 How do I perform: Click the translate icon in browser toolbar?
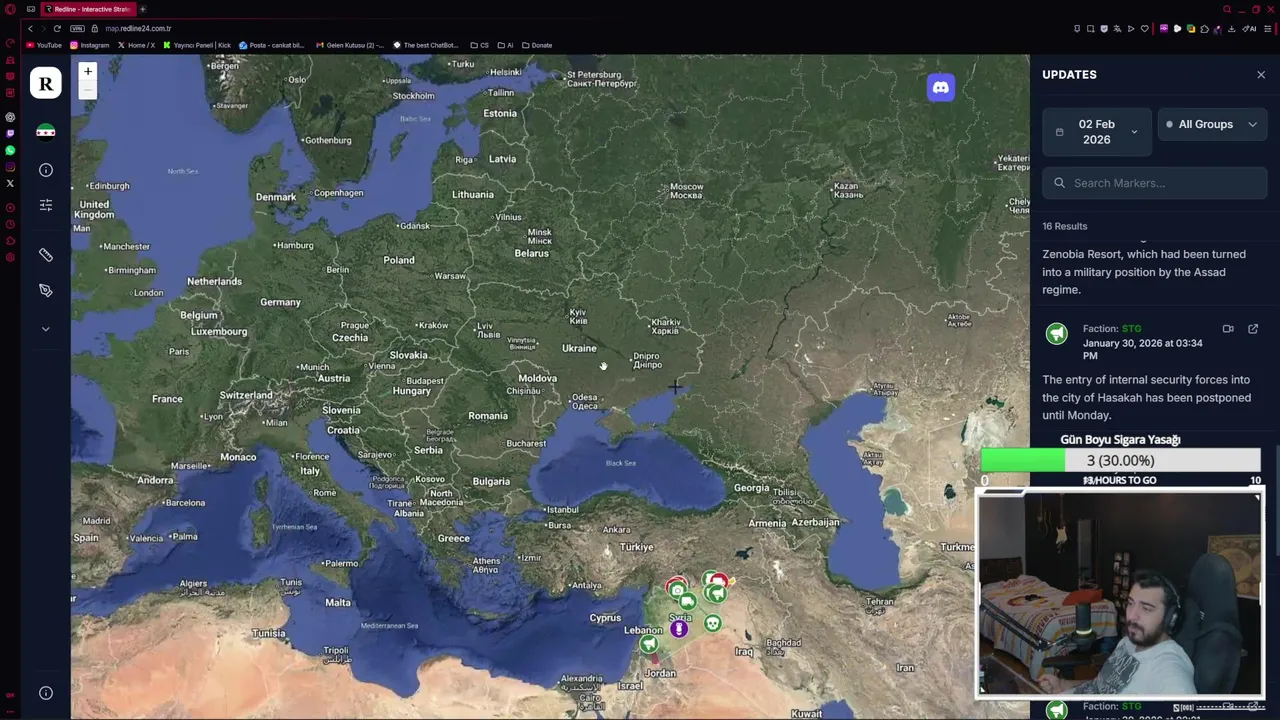(1117, 28)
